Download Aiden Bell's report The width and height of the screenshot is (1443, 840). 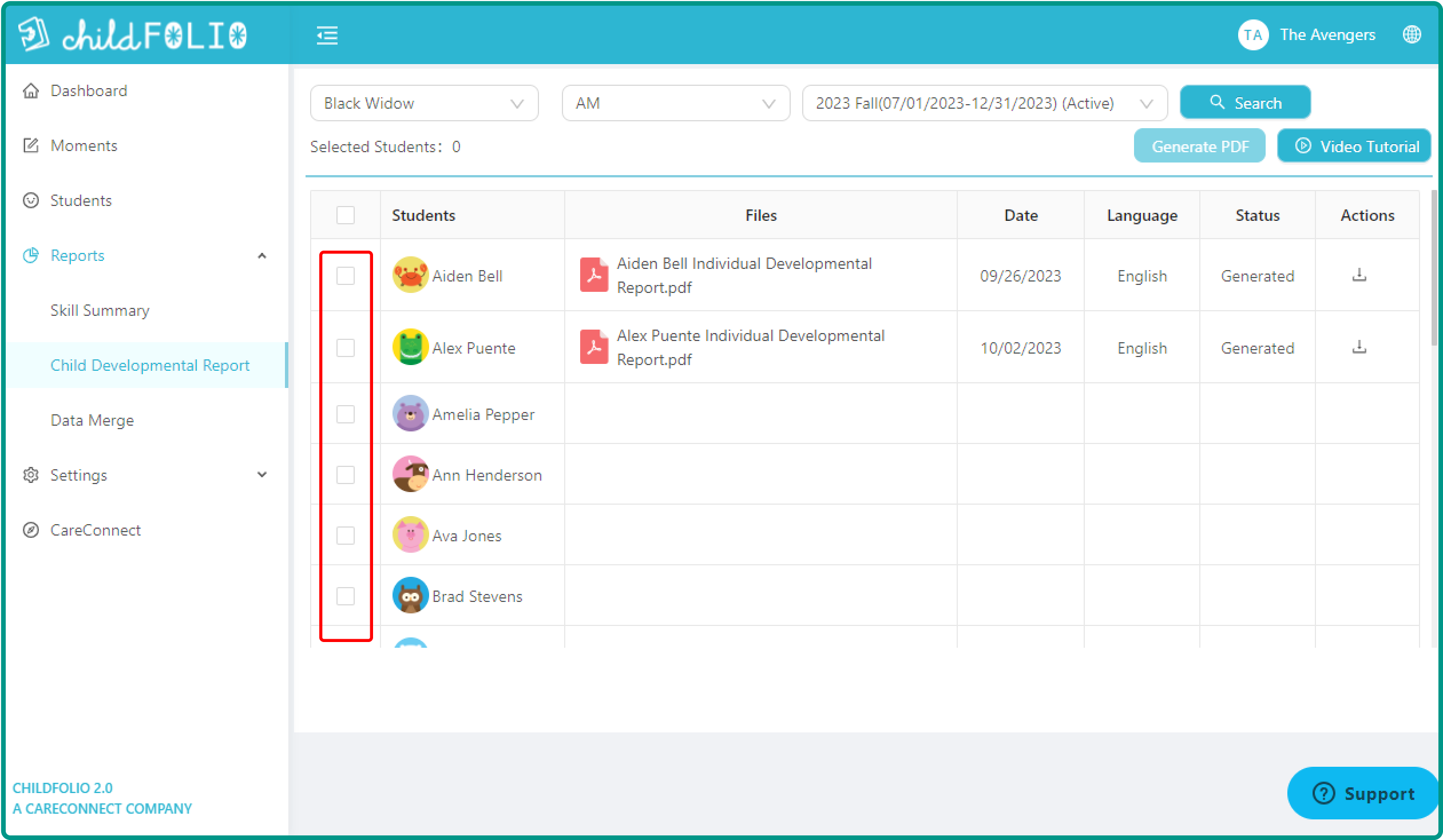pyautogui.click(x=1359, y=275)
